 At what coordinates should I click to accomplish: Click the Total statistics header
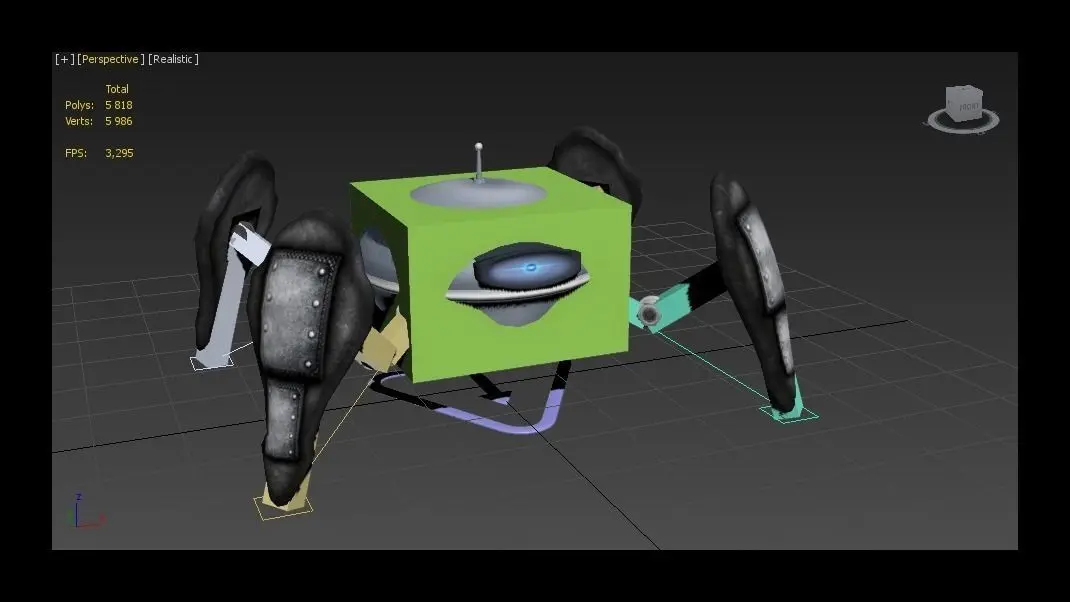coord(117,89)
